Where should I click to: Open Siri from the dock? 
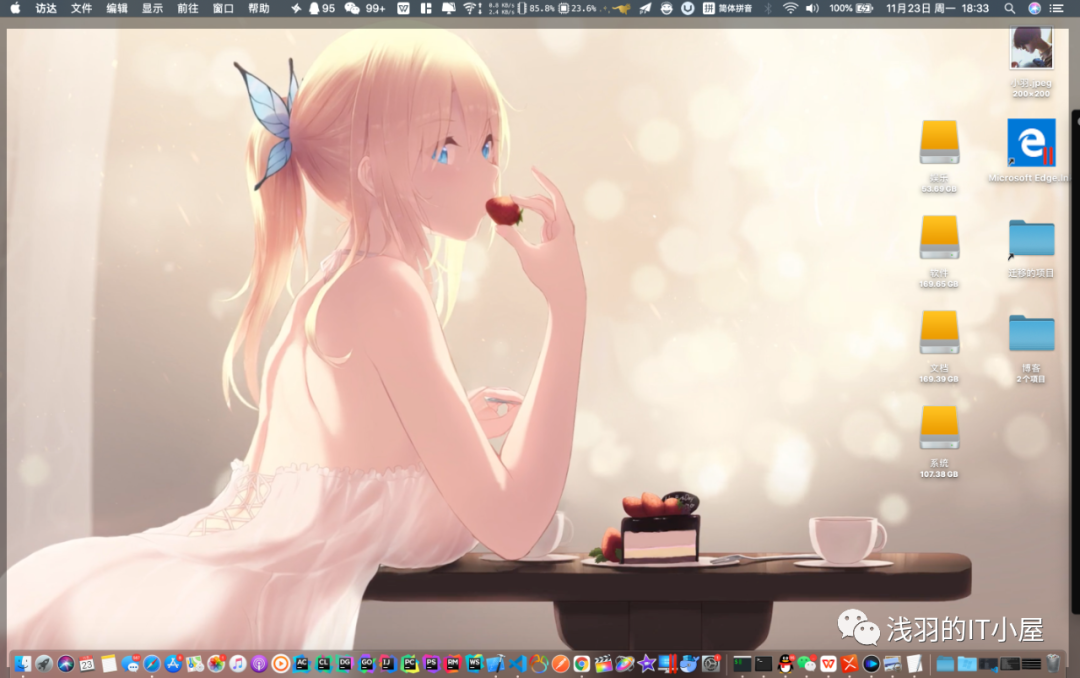tap(65, 664)
